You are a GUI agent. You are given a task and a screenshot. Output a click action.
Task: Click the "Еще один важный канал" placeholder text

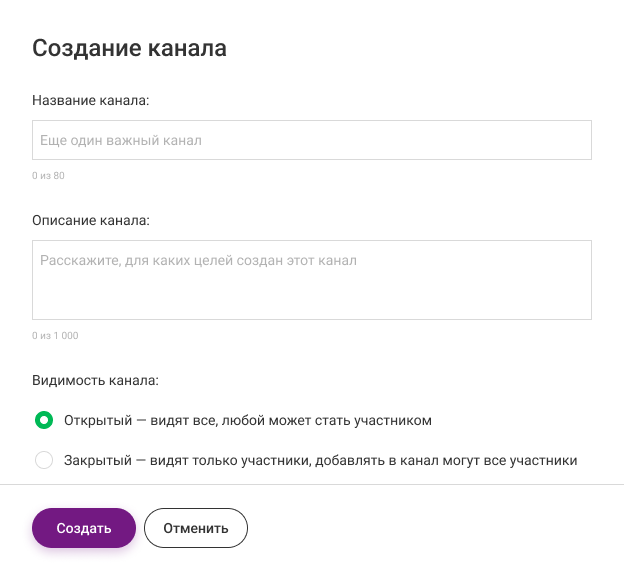click(x=121, y=141)
